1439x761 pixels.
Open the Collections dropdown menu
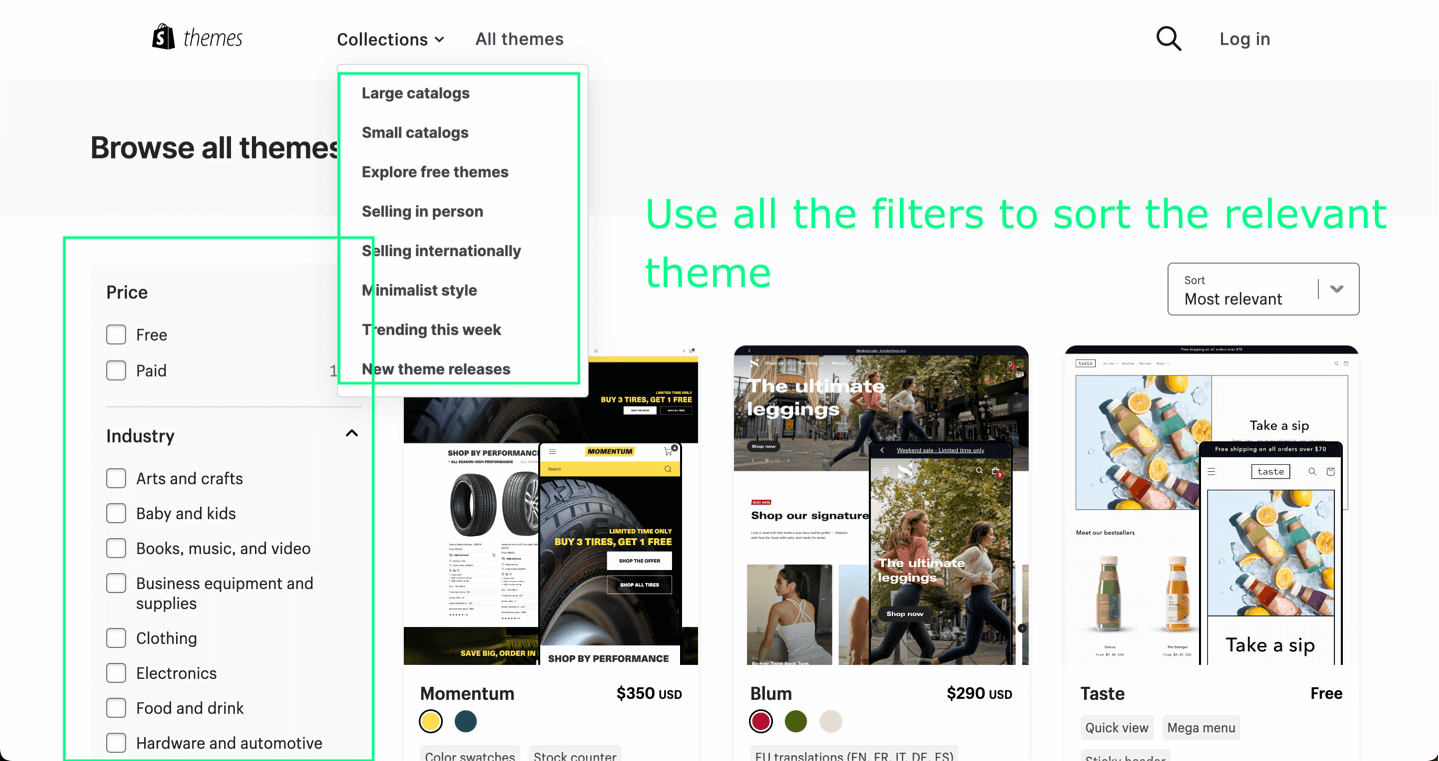click(390, 39)
